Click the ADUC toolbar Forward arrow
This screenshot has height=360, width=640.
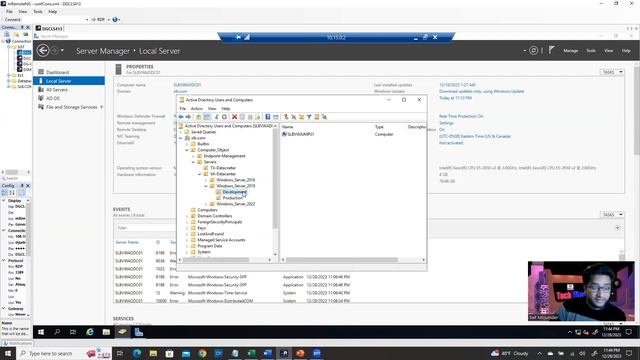188,117
